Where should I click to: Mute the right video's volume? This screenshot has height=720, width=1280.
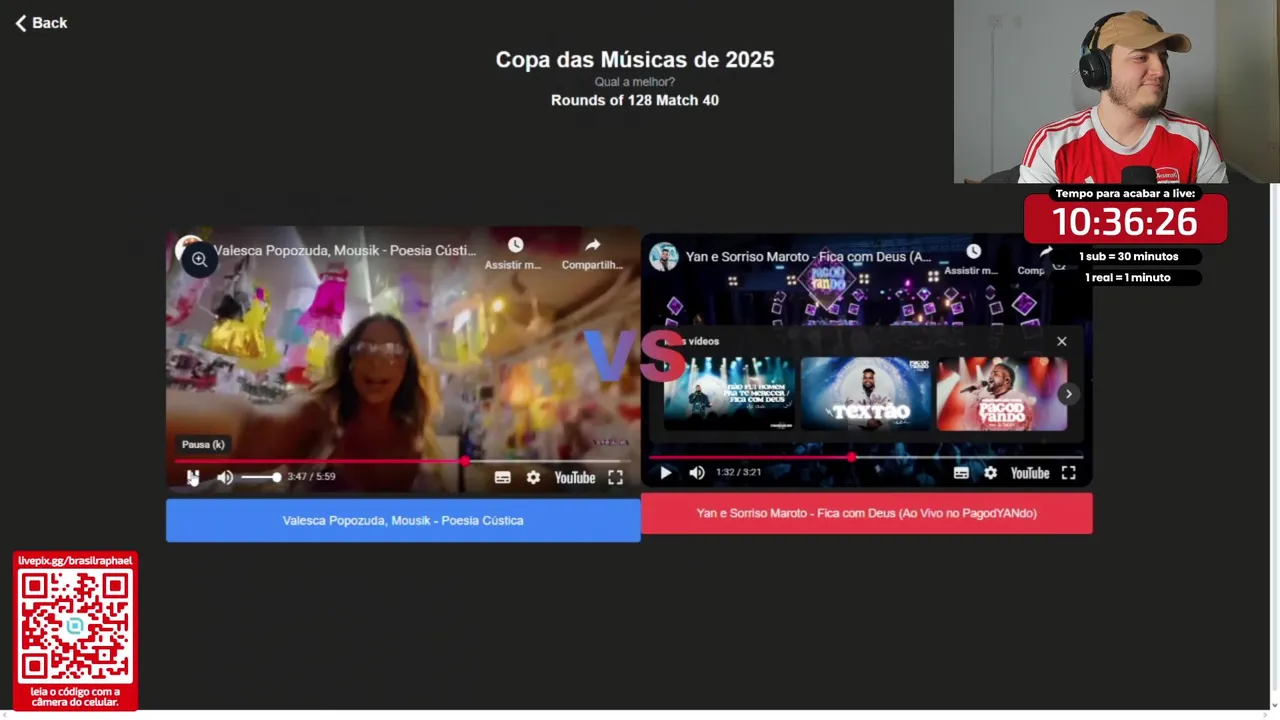[x=697, y=473]
